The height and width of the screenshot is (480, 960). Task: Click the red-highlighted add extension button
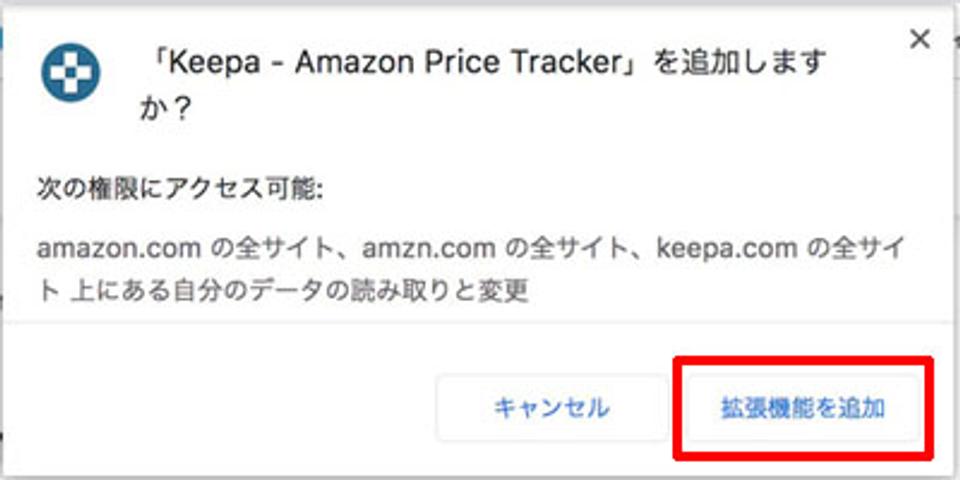click(x=803, y=408)
